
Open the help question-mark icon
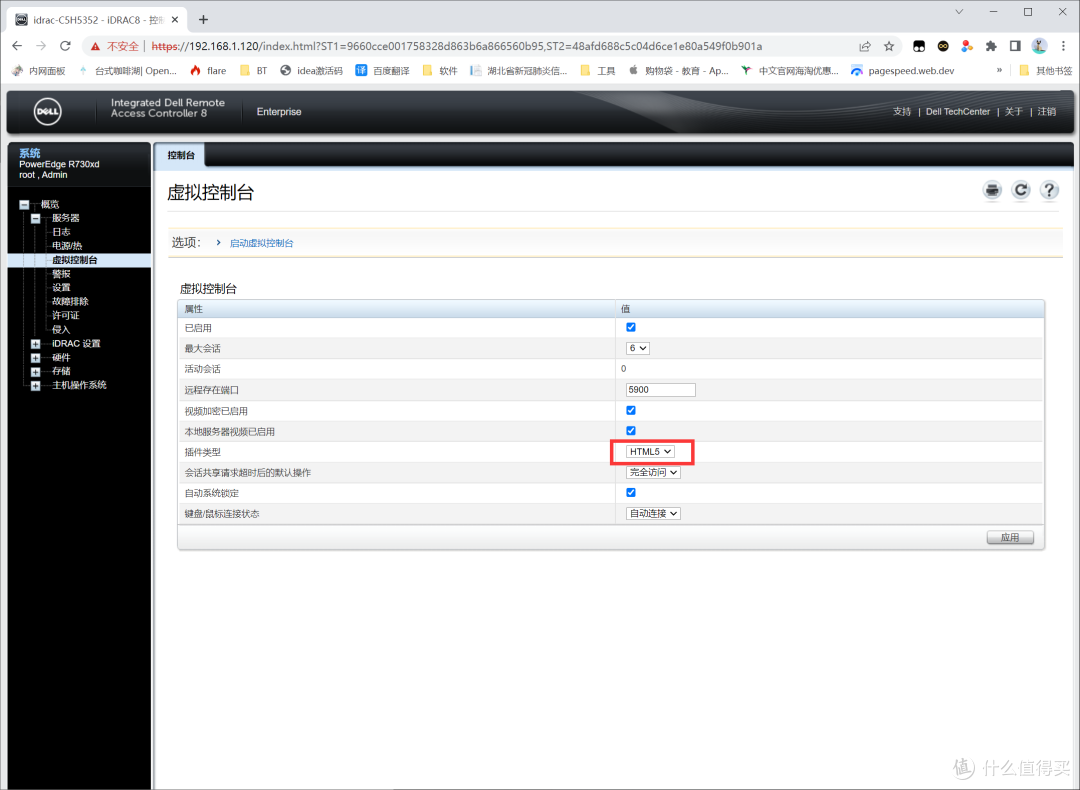click(1048, 190)
